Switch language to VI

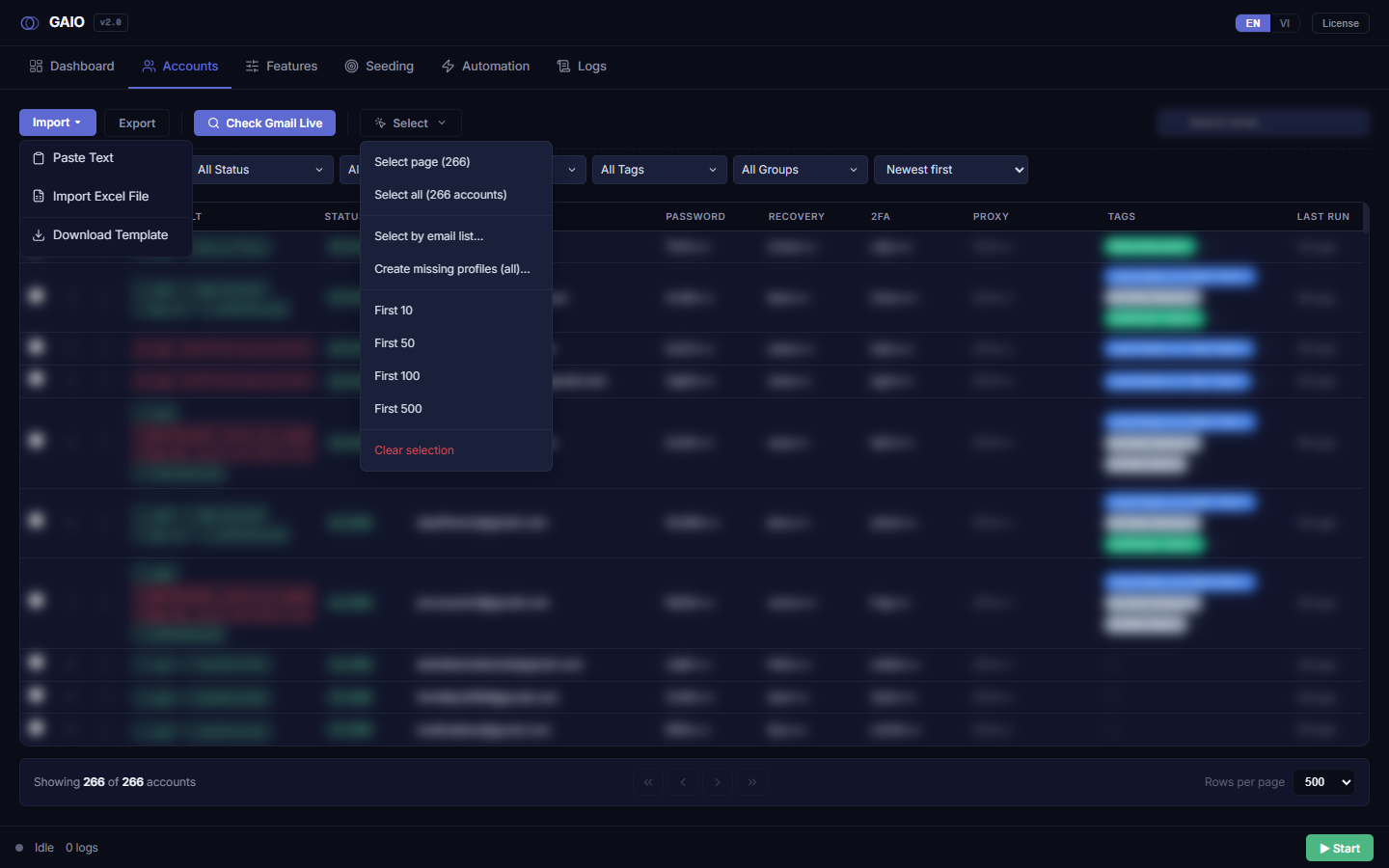click(1284, 23)
